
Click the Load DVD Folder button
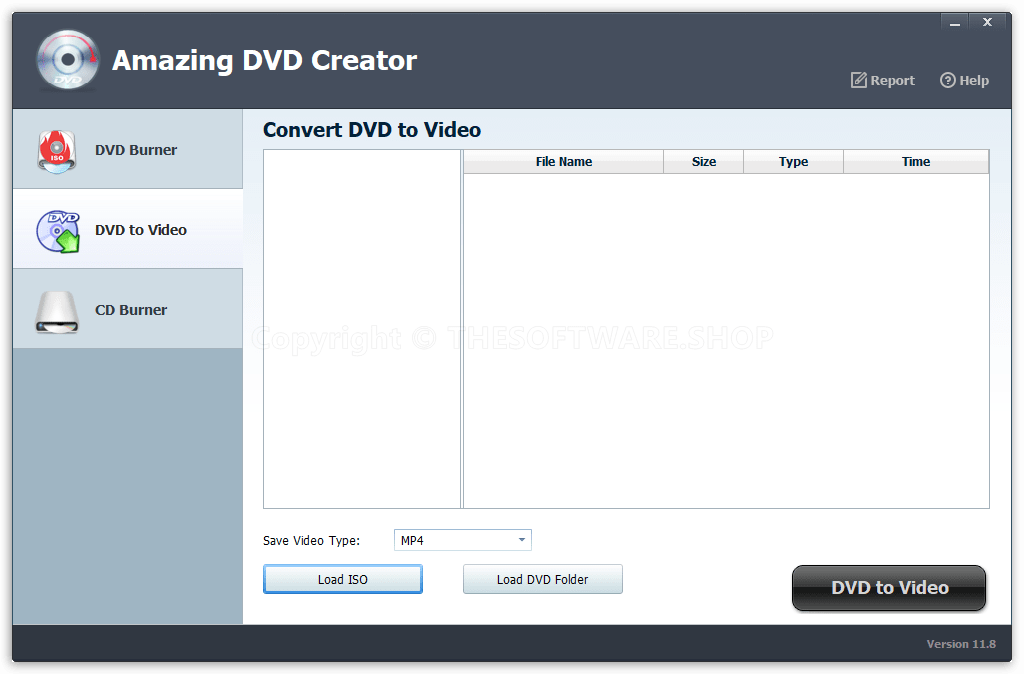click(x=542, y=578)
